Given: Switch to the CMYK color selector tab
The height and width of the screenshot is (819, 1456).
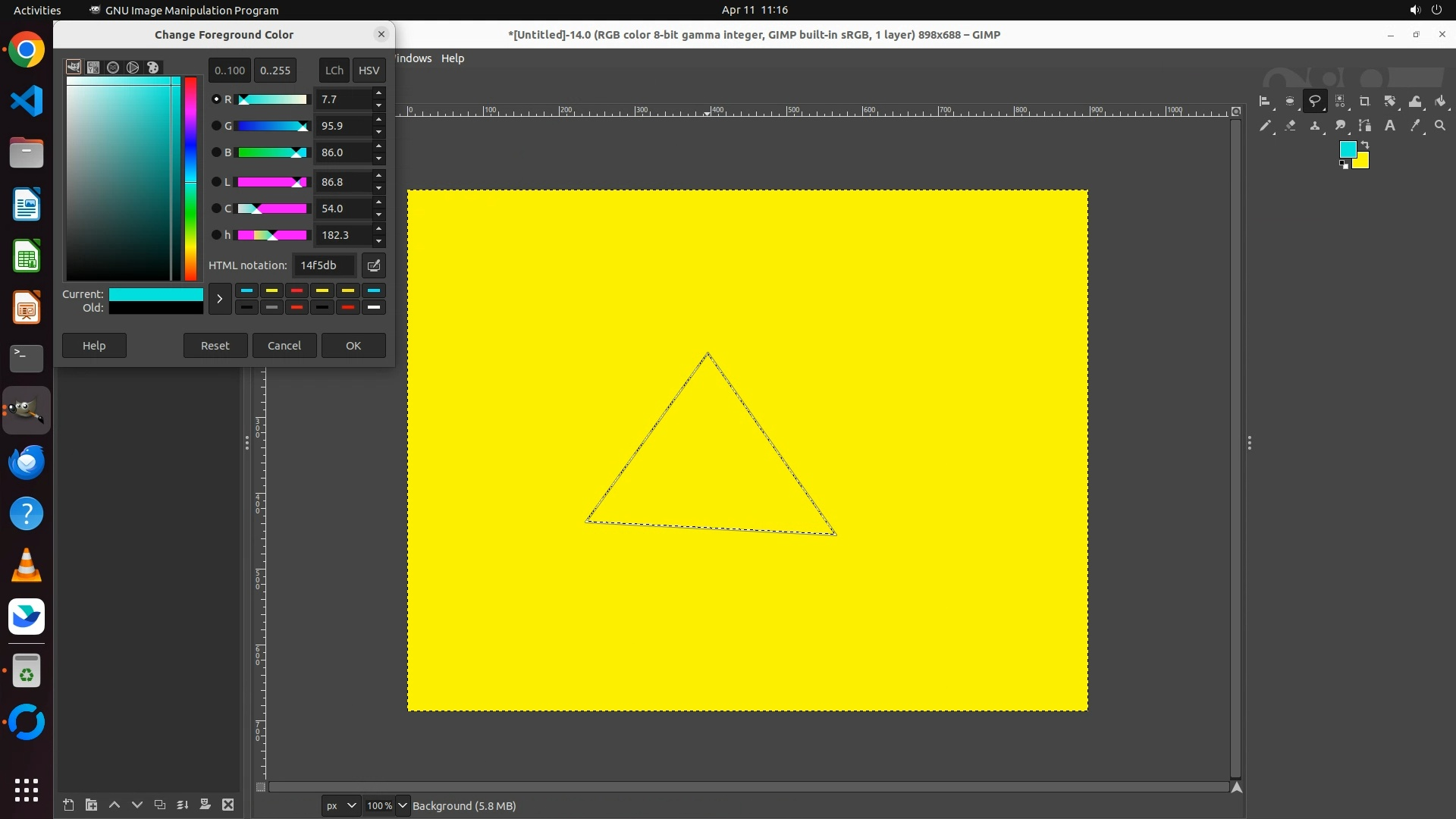Looking at the screenshot, I should (93, 67).
